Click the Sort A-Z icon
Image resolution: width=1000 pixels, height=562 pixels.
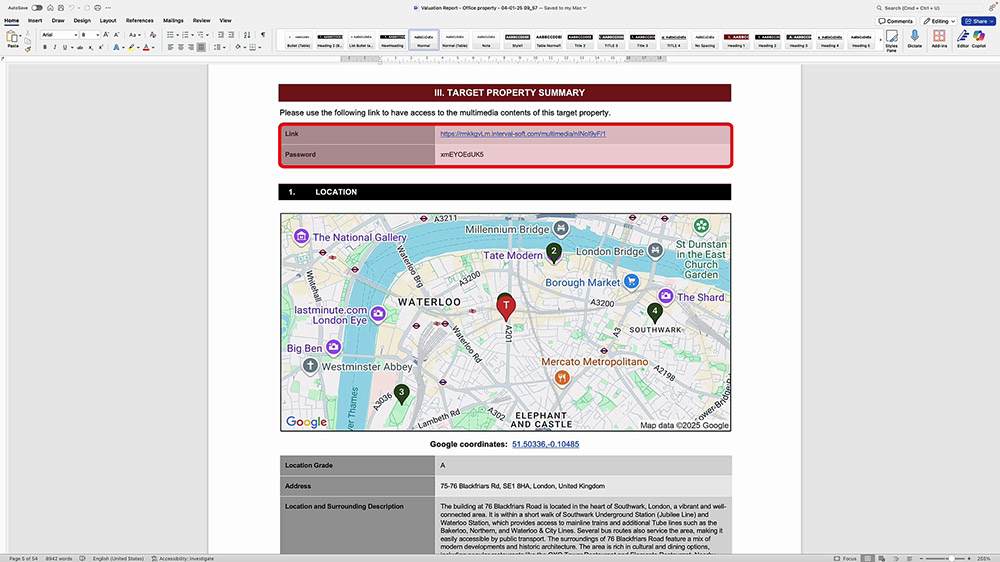pyautogui.click(x=247, y=34)
